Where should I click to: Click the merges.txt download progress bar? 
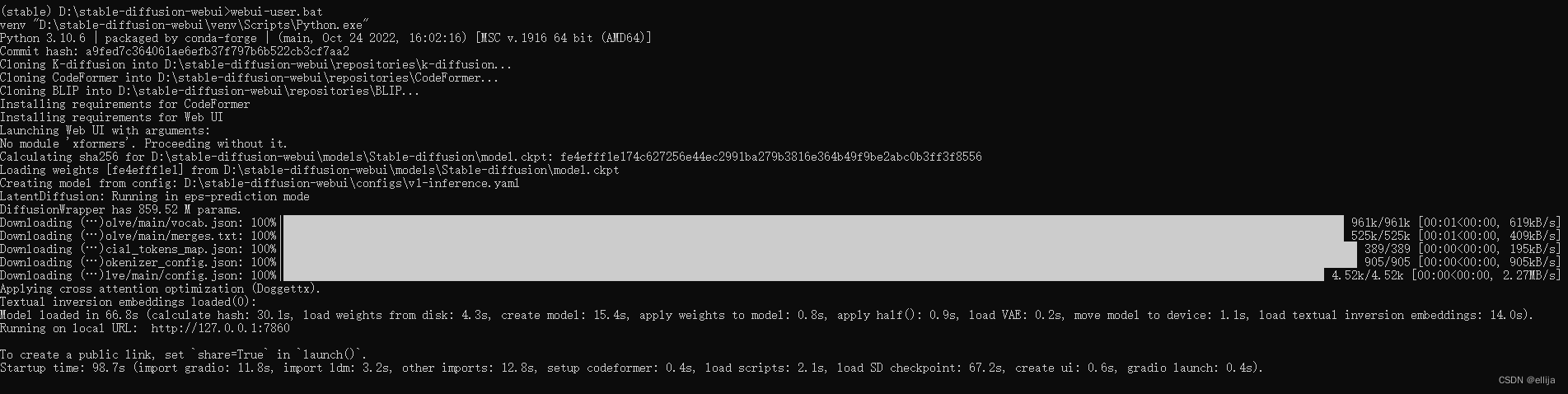(x=812, y=236)
